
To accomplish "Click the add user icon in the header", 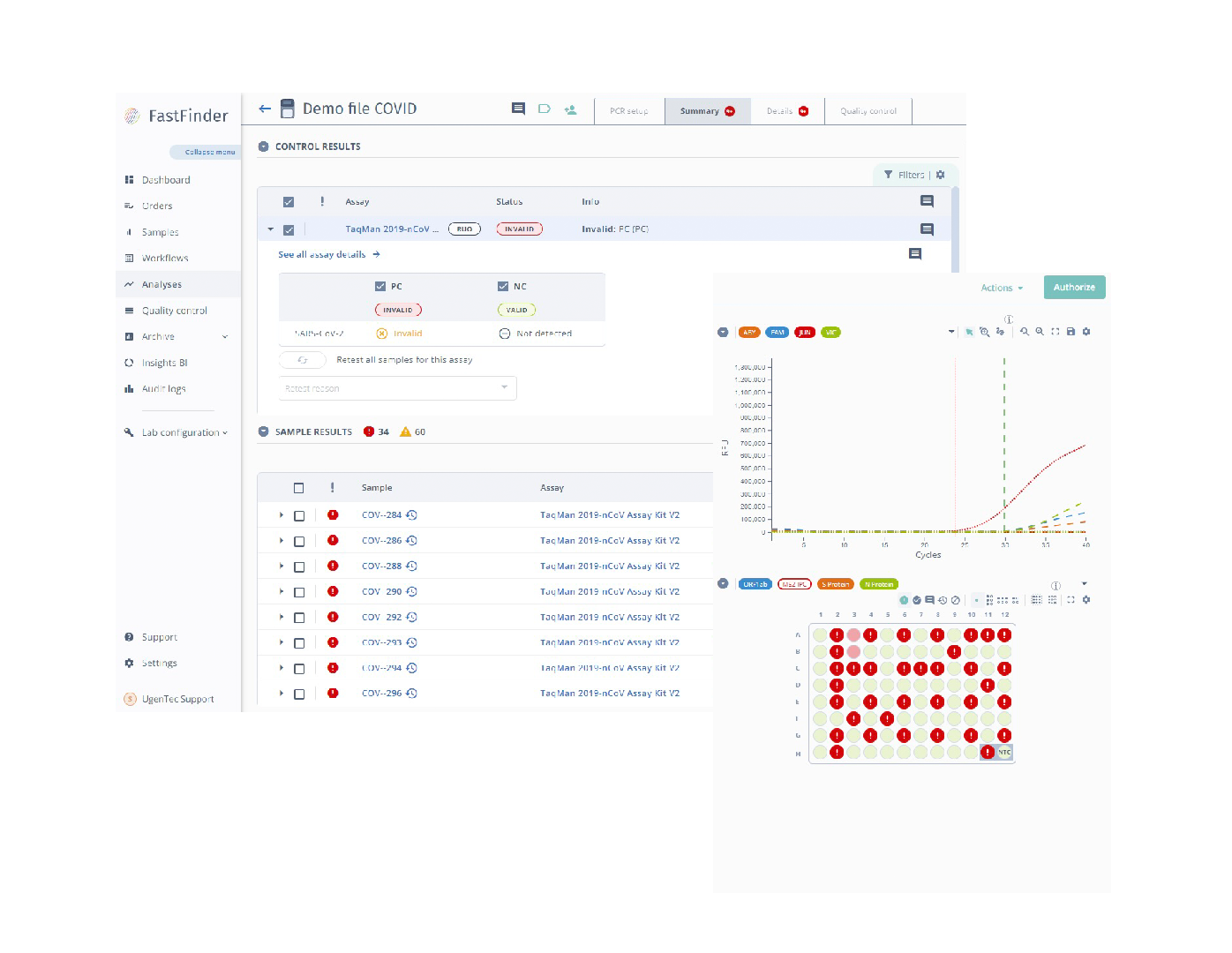I will (570, 109).
